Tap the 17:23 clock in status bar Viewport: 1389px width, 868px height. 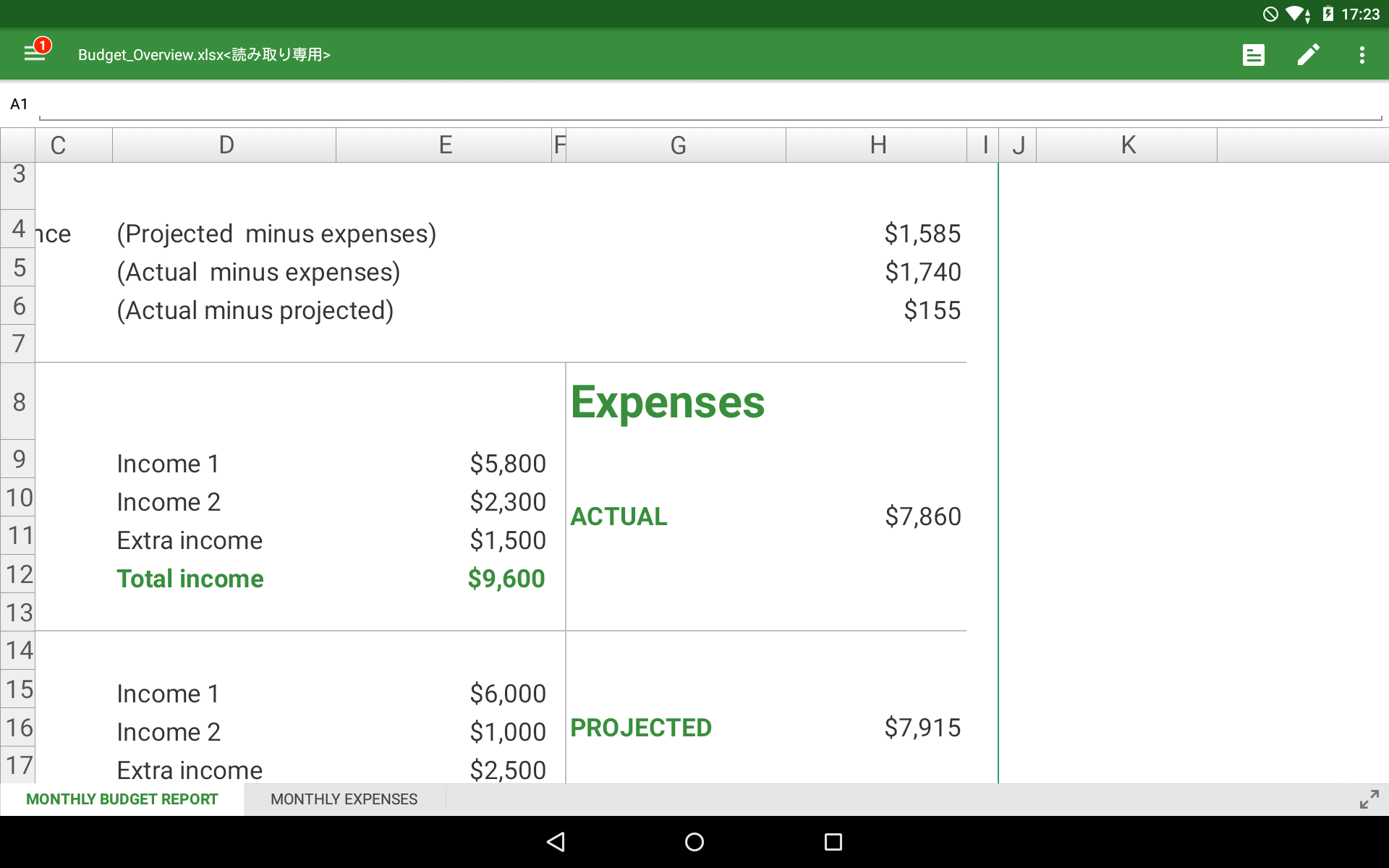1360,14
